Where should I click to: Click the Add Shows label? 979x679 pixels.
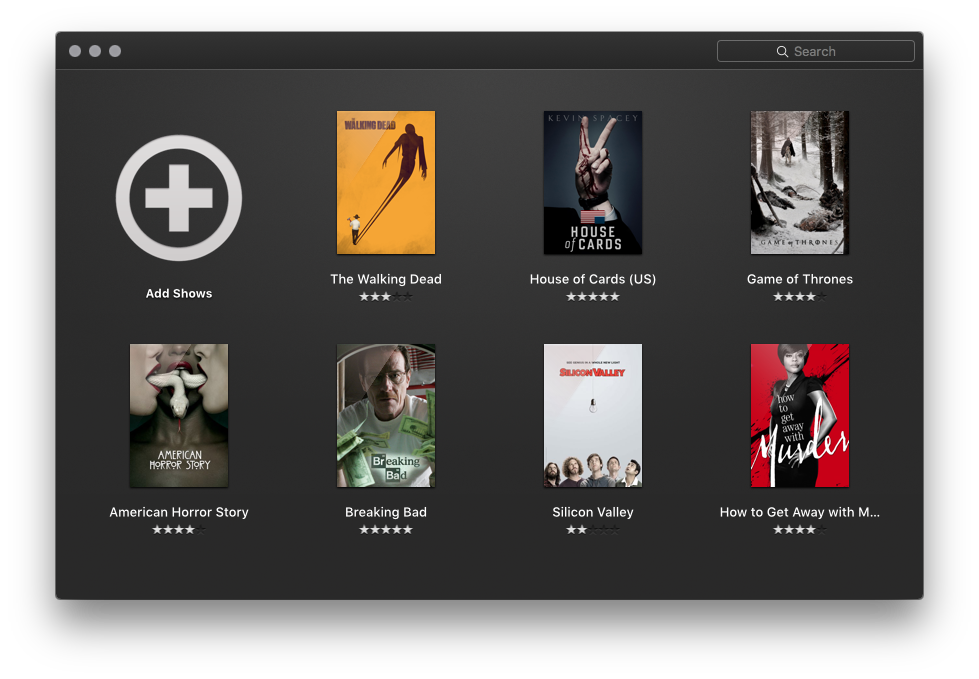pyautogui.click(x=179, y=293)
